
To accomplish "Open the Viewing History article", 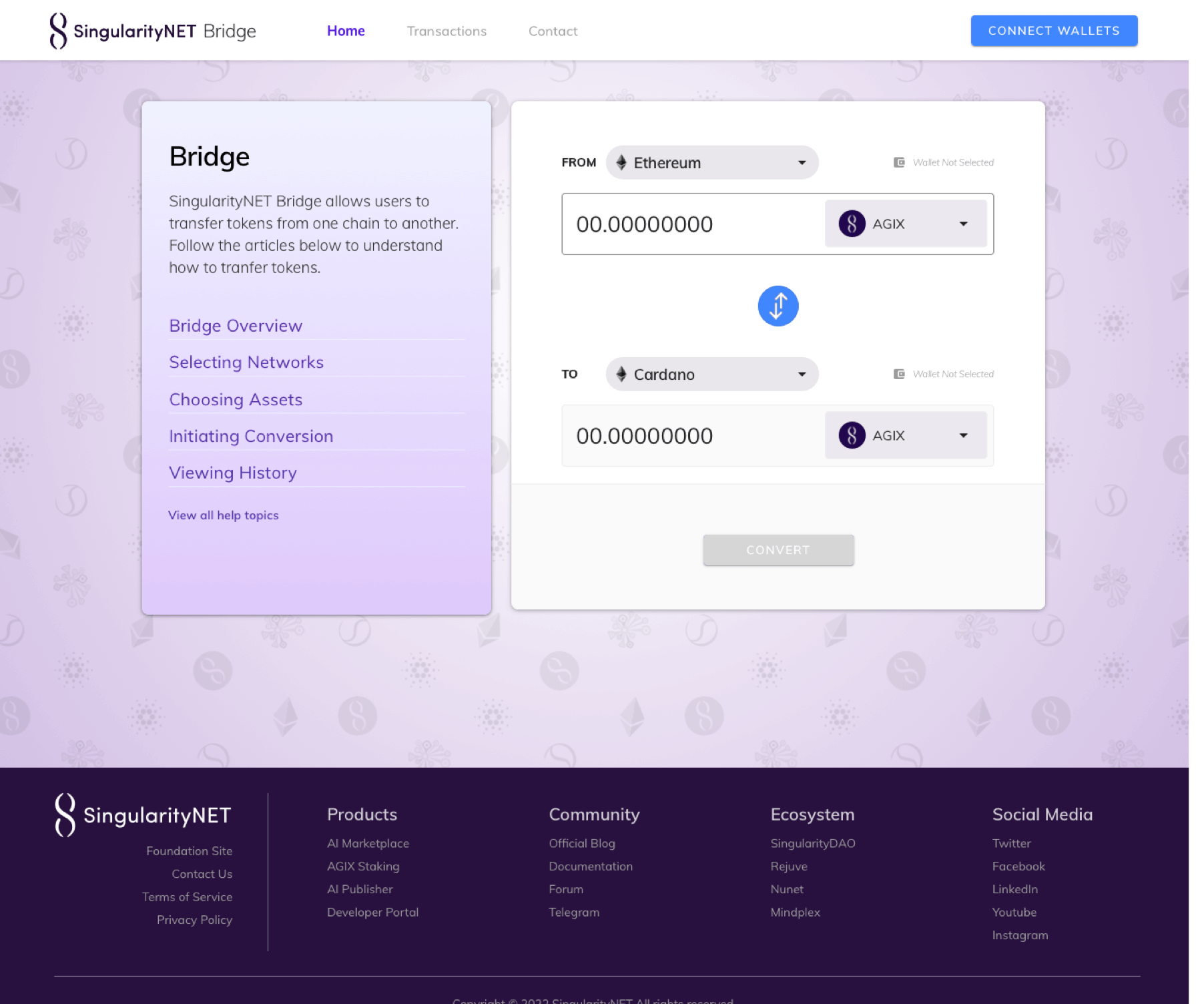I will (x=233, y=473).
